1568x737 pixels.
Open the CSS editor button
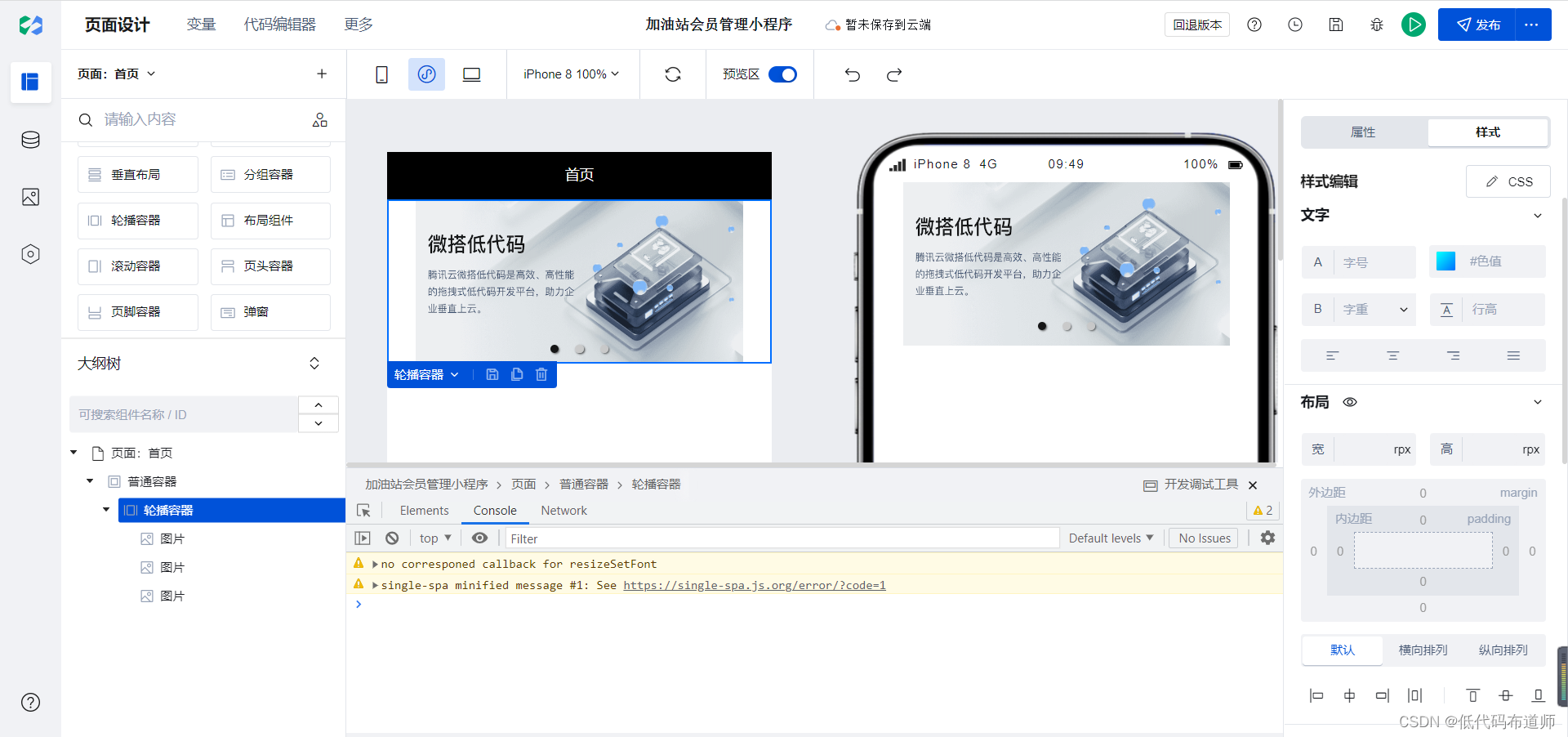(1508, 181)
